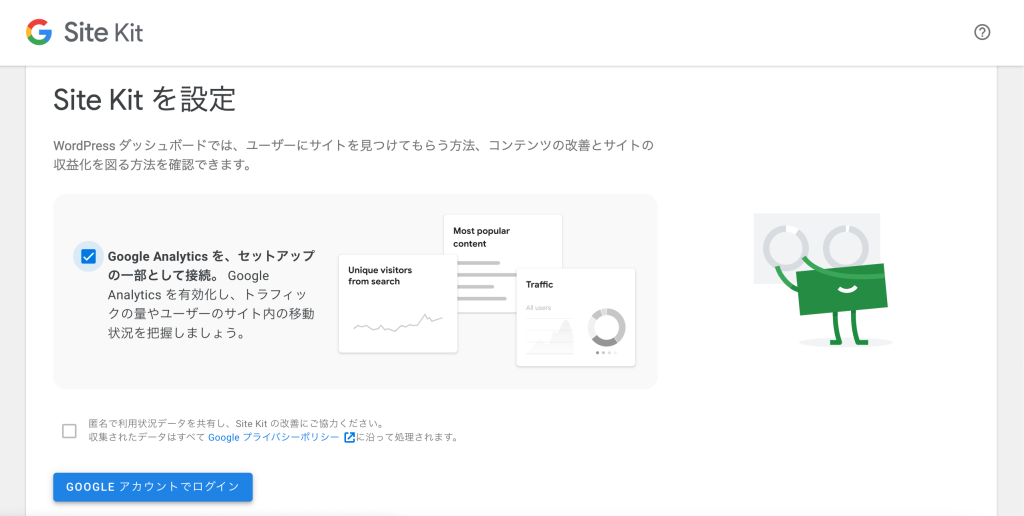Click the Unique visitors from search card

click(x=398, y=304)
